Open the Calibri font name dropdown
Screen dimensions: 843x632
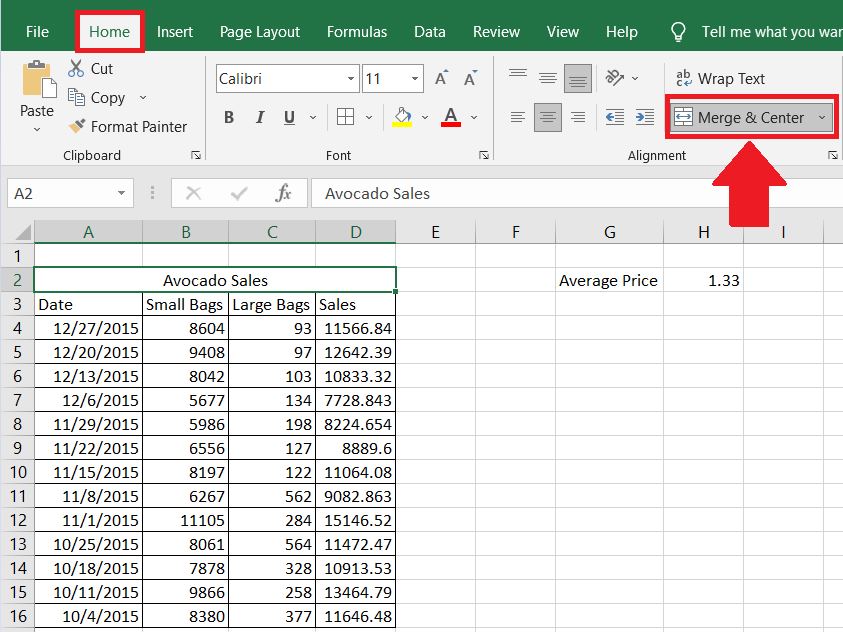[351, 78]
